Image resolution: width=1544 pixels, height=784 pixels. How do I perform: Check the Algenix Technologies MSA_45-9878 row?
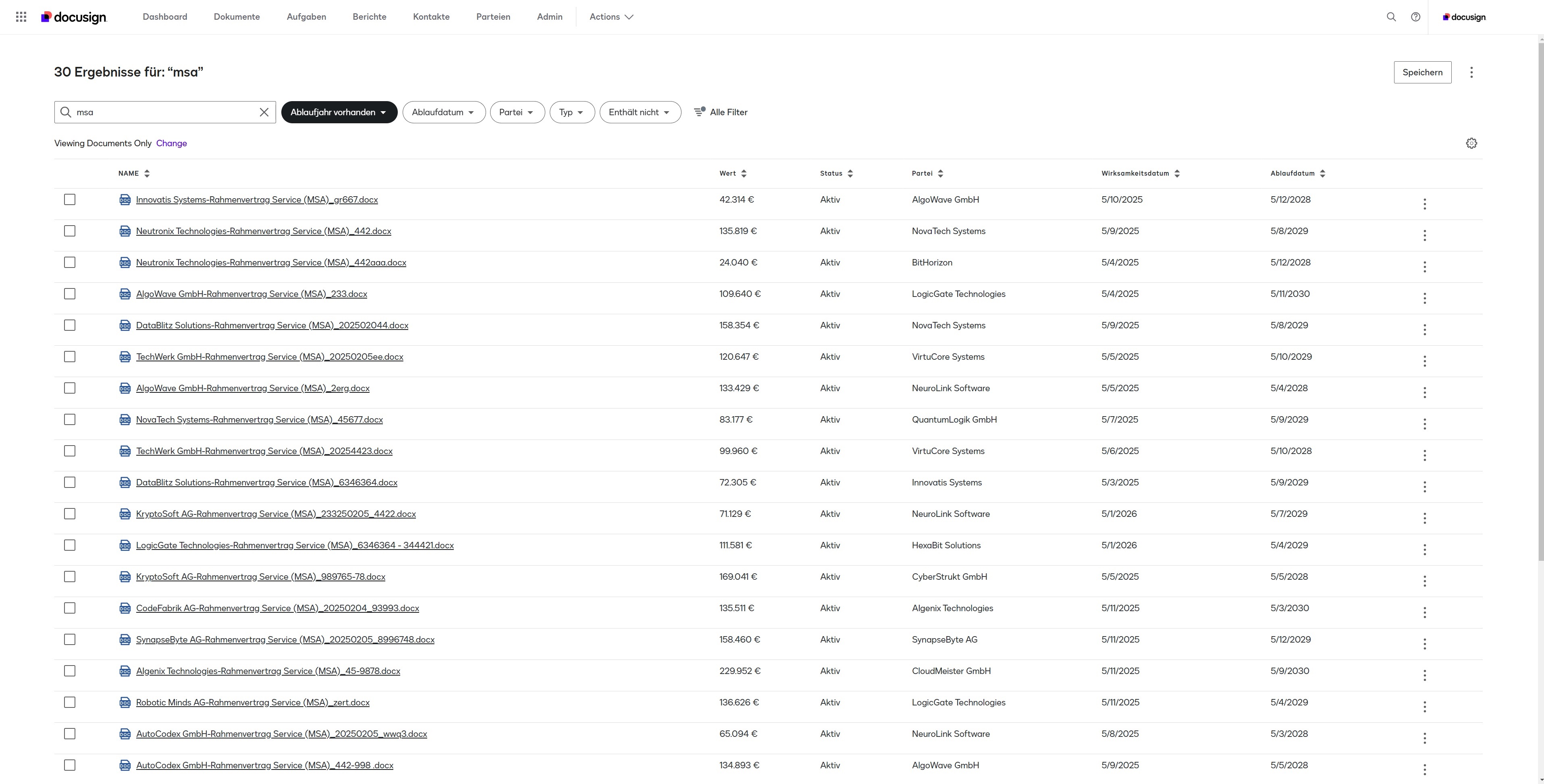70,671
